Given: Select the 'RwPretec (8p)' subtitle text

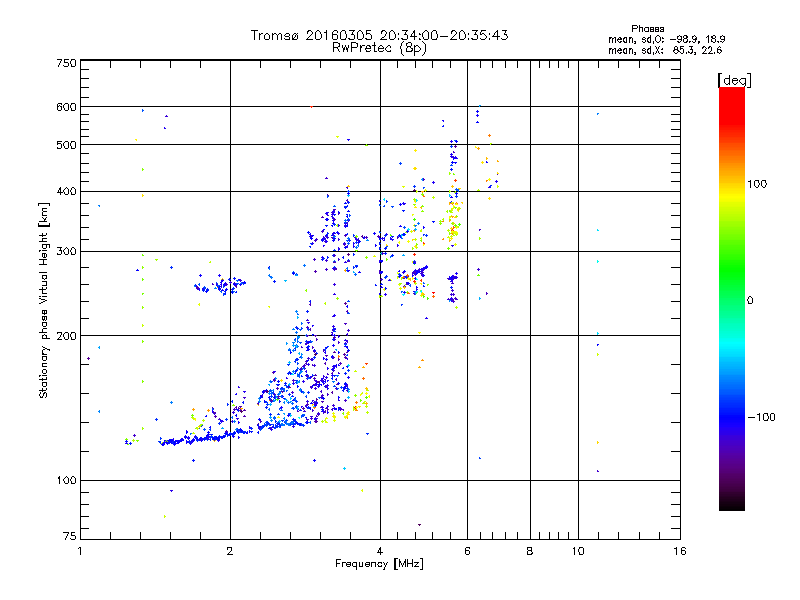Looking at the screenshot, I should [x=379, y=48].
